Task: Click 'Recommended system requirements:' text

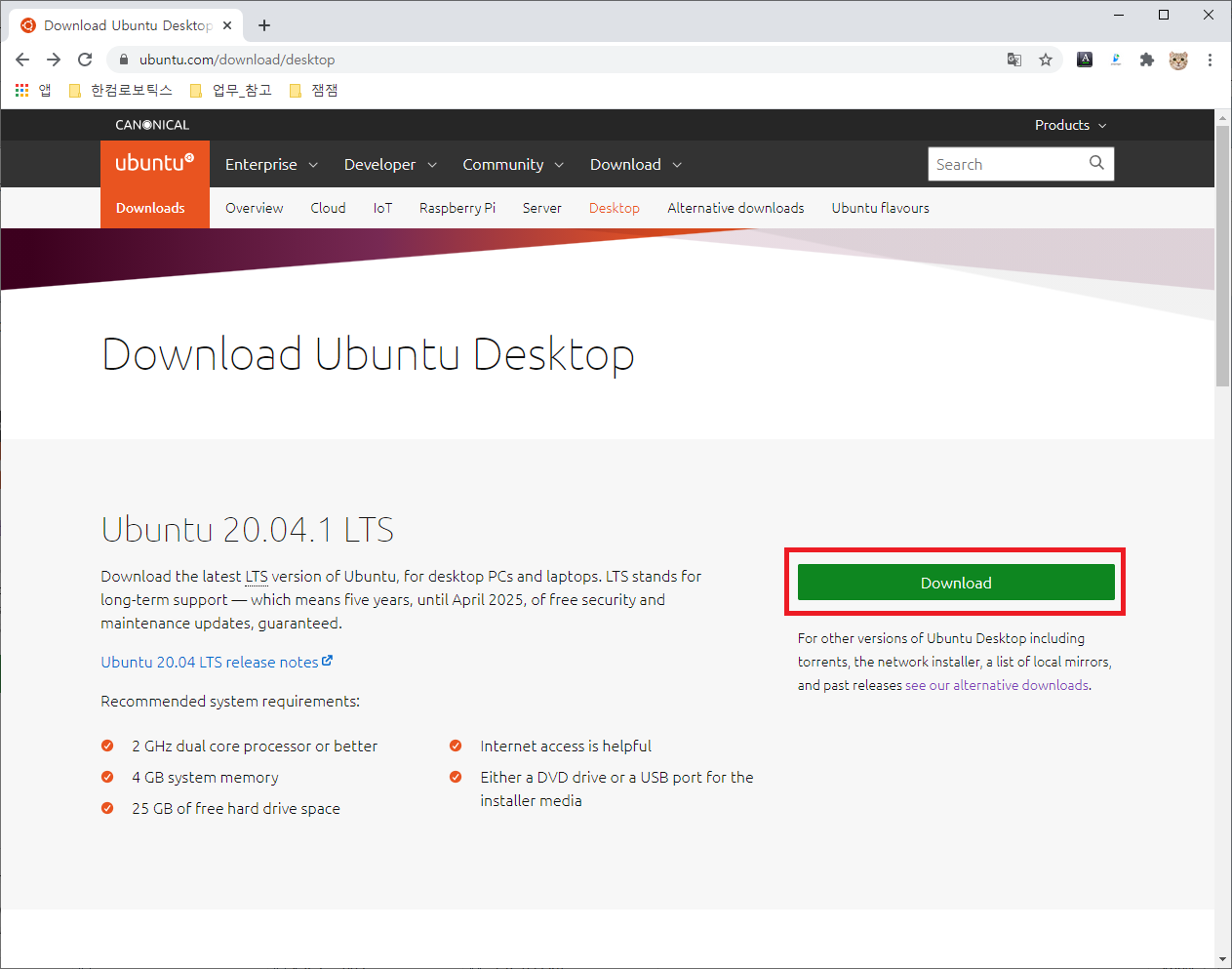Action: point(230,701)
